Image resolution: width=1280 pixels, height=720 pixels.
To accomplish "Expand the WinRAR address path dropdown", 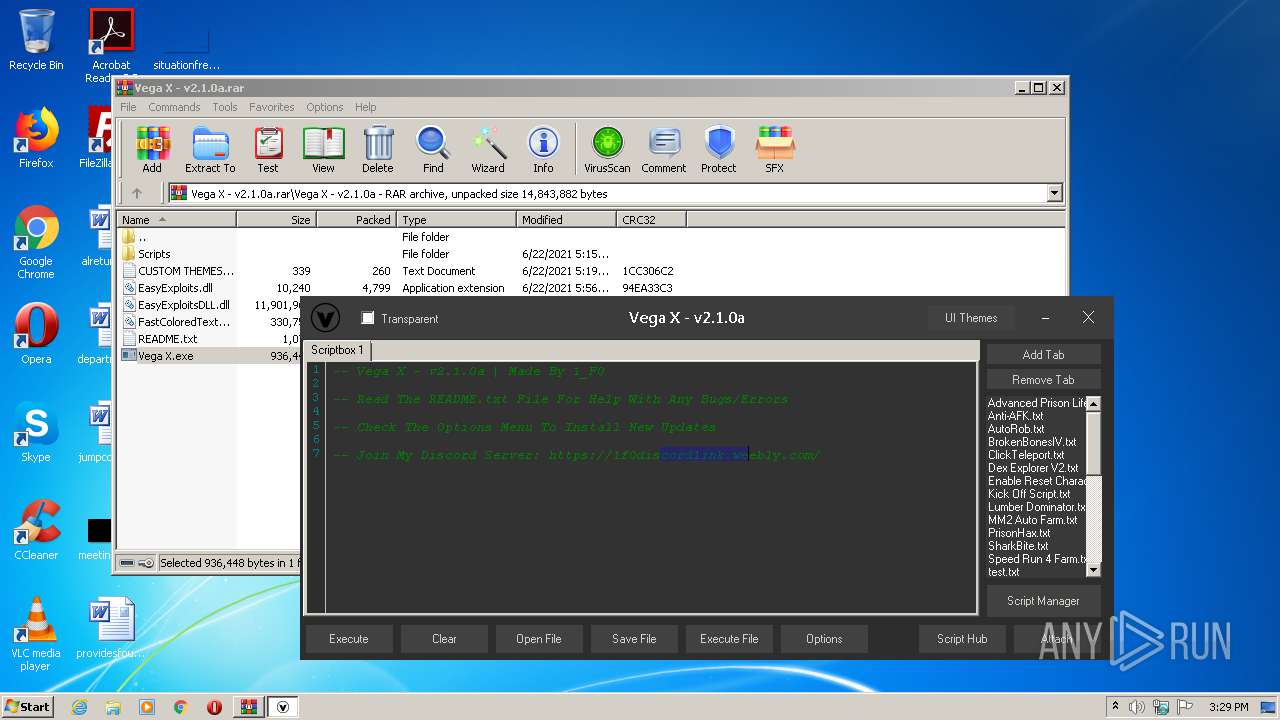I will pos(1054,193).
